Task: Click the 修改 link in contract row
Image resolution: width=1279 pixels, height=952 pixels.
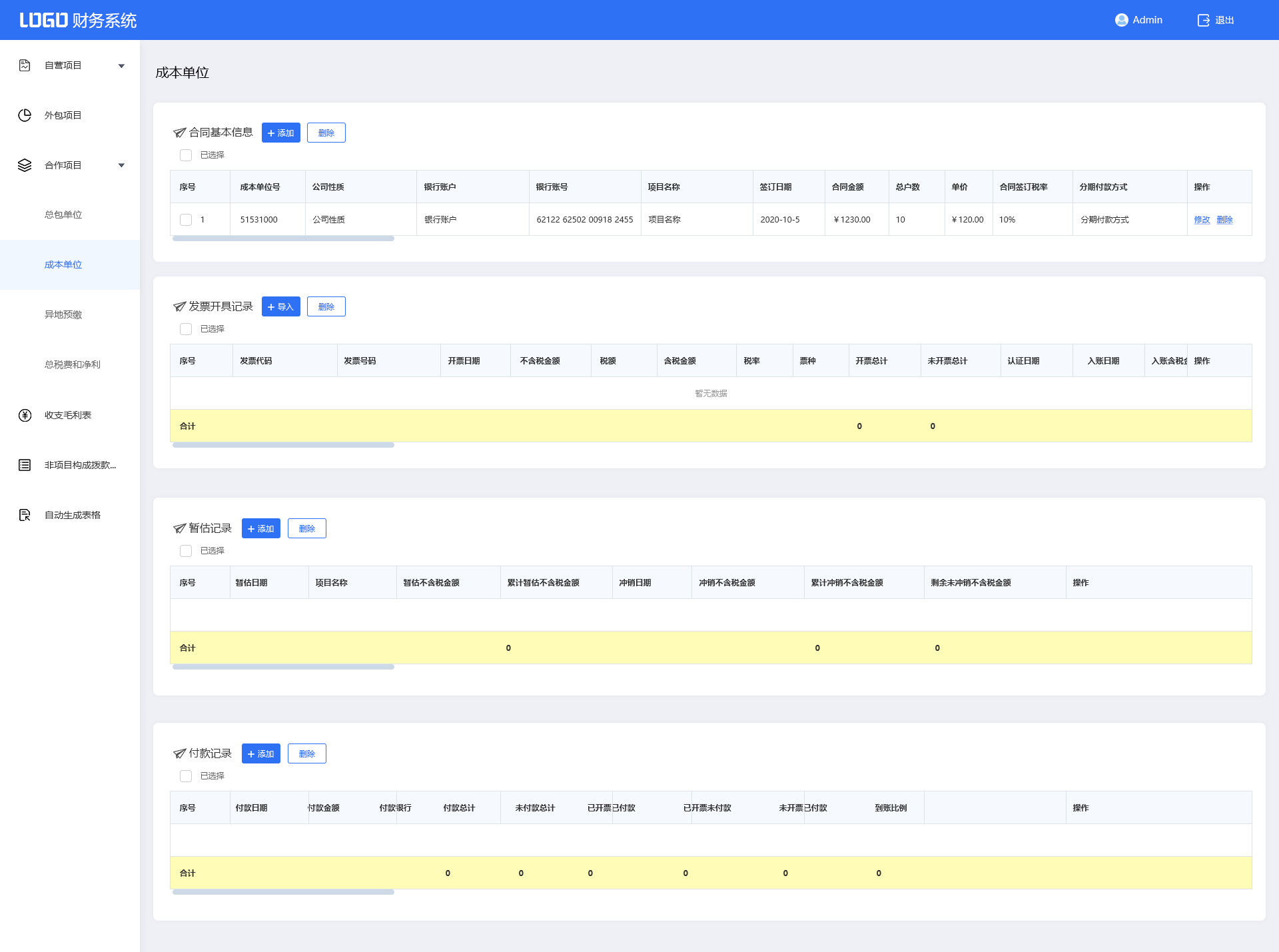Action: (x=1201, y=220)
